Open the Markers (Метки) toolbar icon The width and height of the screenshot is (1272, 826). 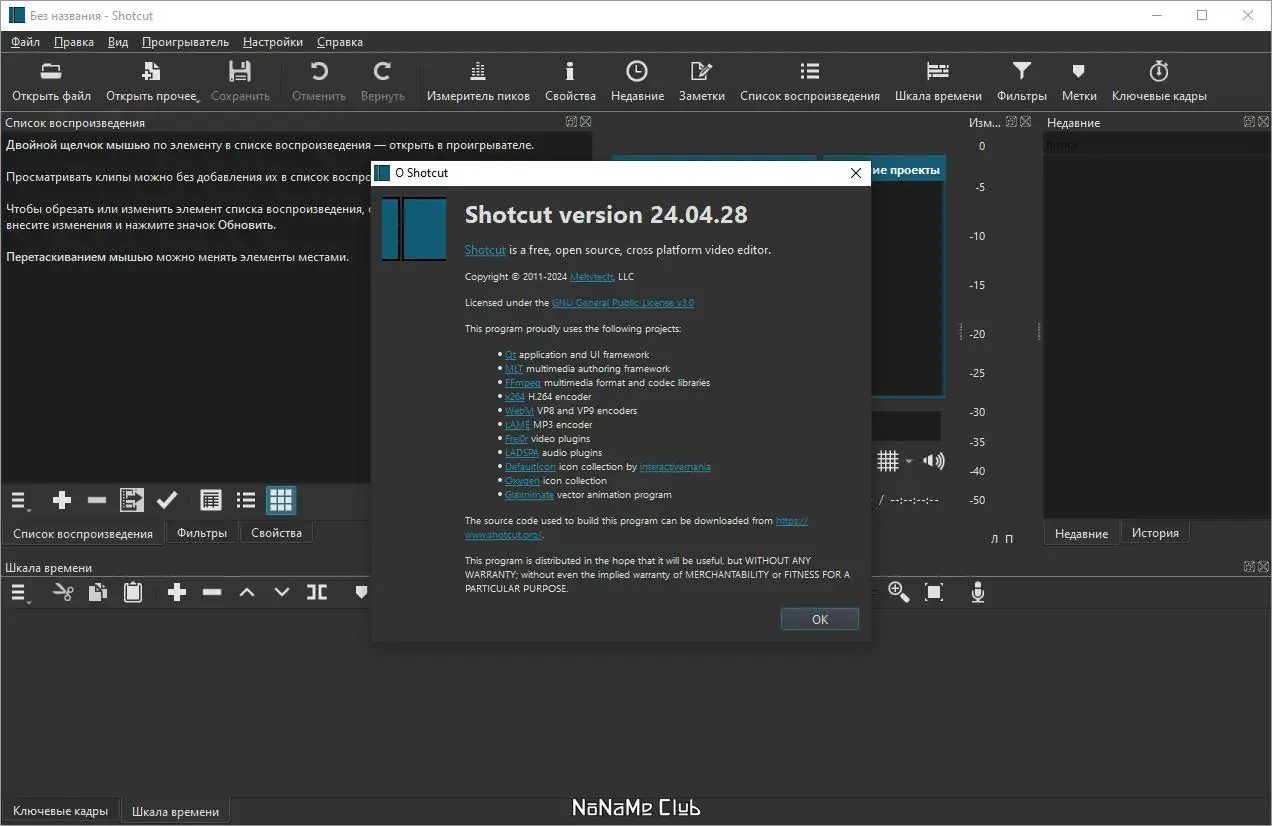coord(1079,71)
